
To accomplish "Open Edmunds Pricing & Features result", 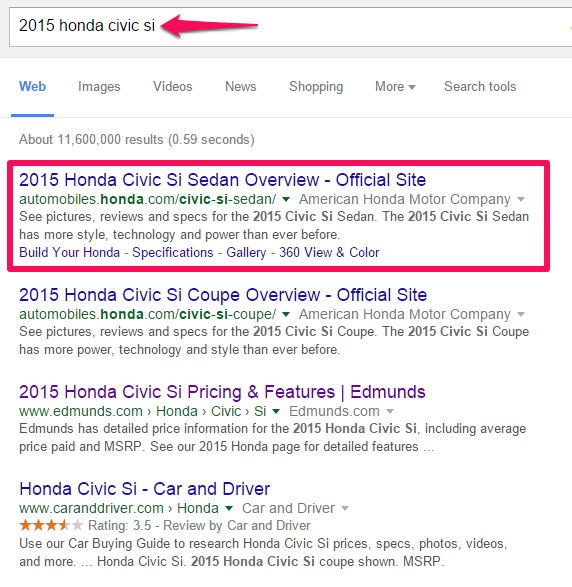I will pyautogui.click(x=222, y=392).
